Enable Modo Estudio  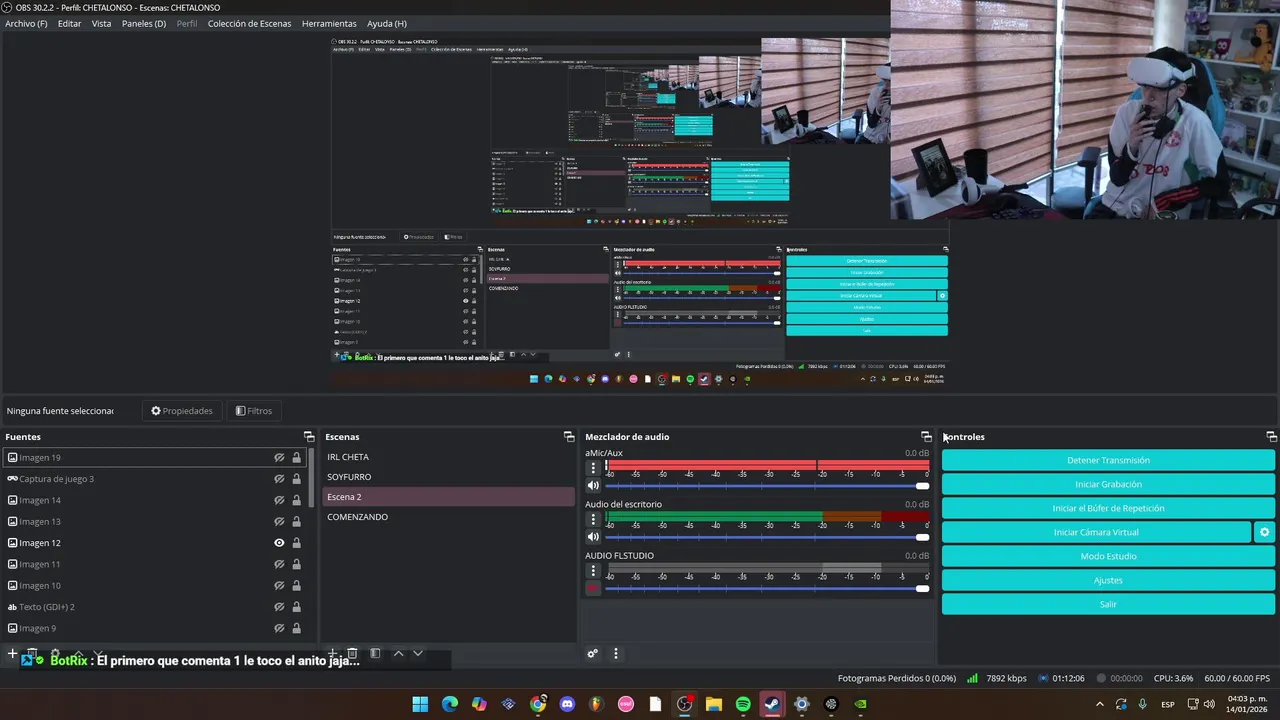1108,556
